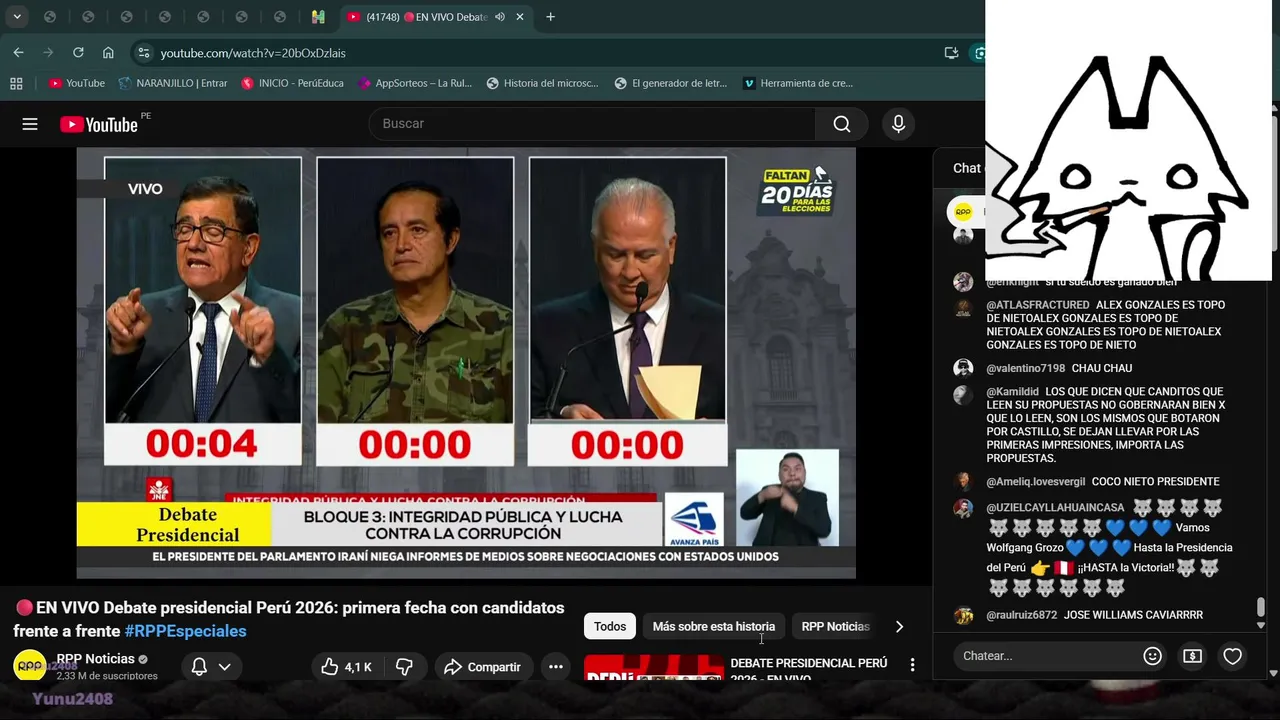Open the @ATLASFRACTURED username in chat
1280x720 pixels.
tap(1037, 305)
